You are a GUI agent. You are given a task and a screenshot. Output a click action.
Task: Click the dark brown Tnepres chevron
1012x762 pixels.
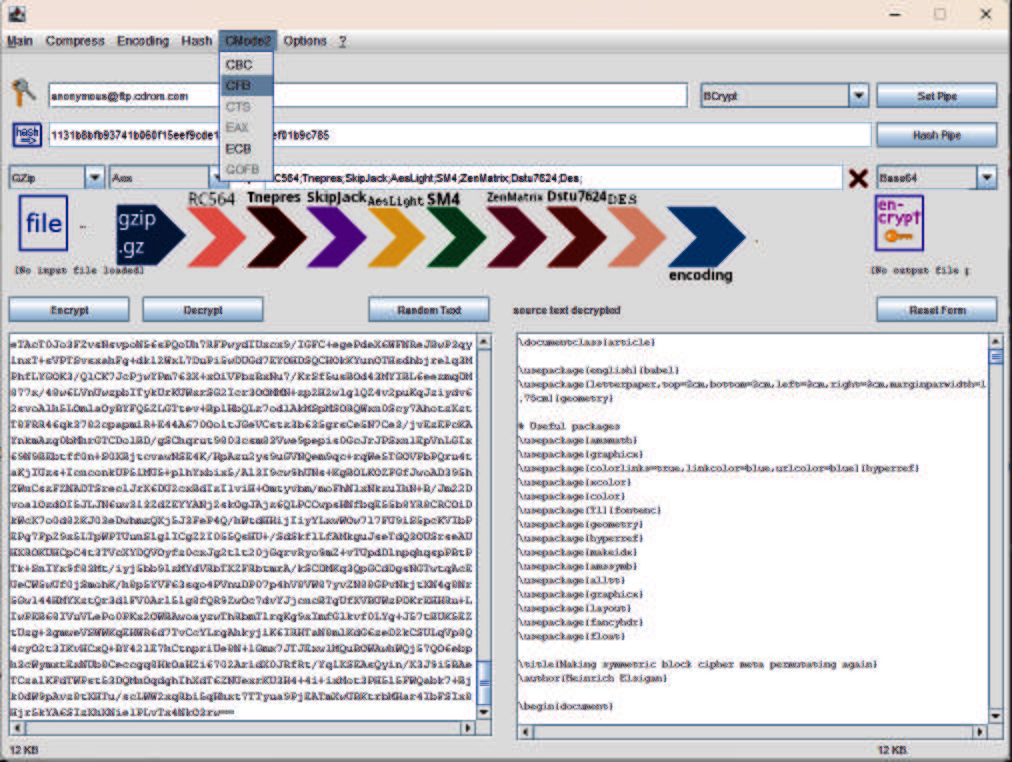tap(276, 237)
